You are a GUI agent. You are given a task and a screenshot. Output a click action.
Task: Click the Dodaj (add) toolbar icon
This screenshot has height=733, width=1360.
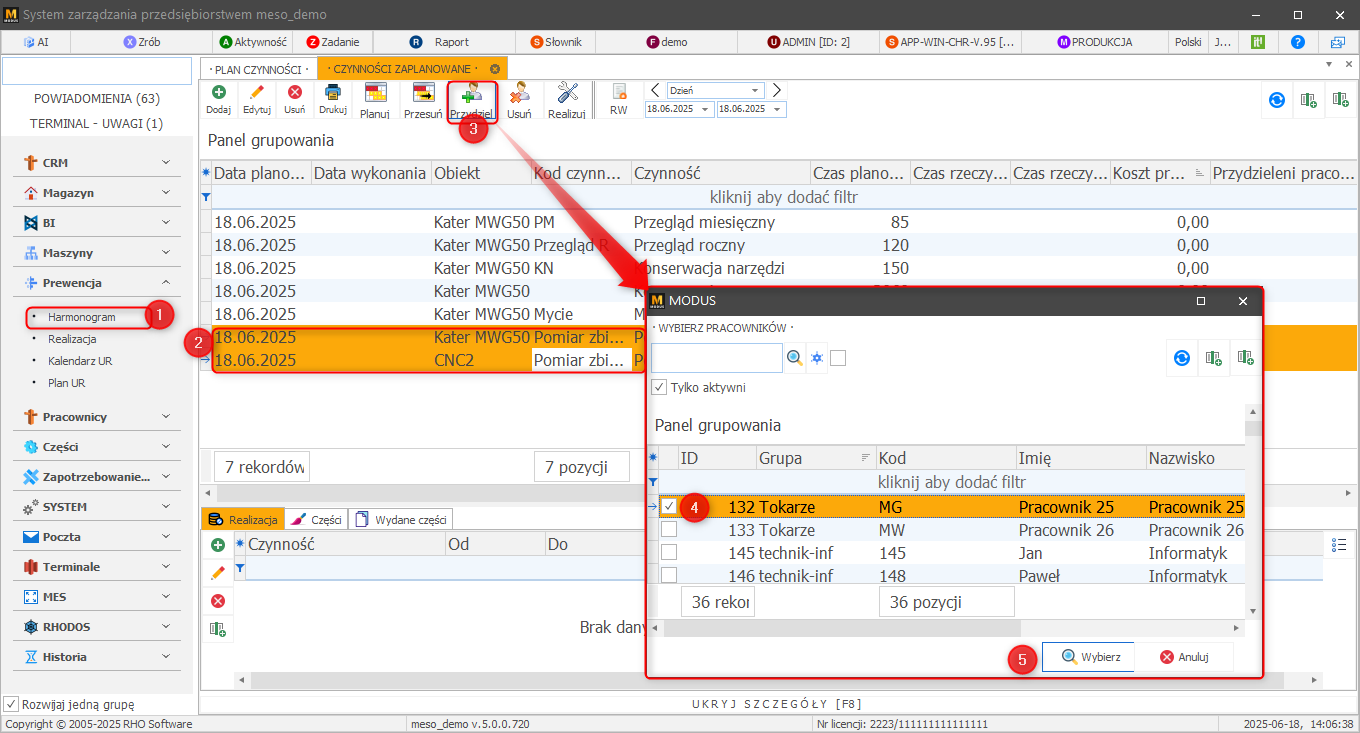coord(218,93)
